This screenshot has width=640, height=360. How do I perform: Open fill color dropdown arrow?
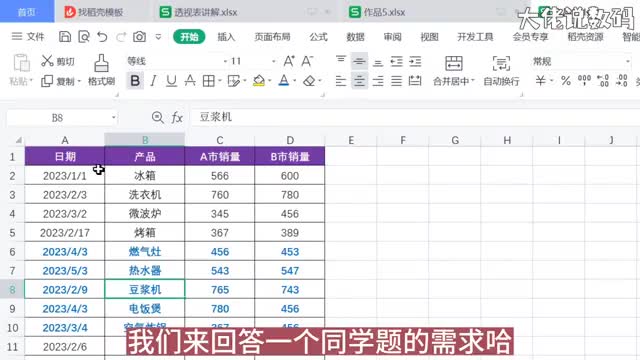[270, 81]
